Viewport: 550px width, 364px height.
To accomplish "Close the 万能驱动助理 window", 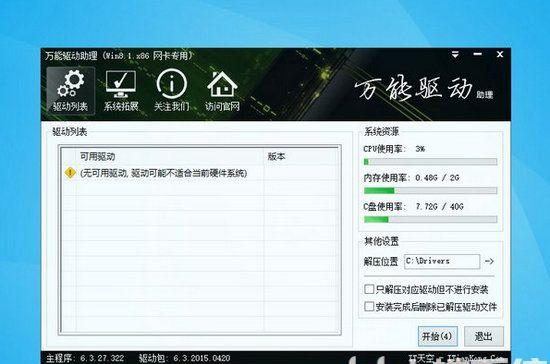I will (x=500, y=54).
